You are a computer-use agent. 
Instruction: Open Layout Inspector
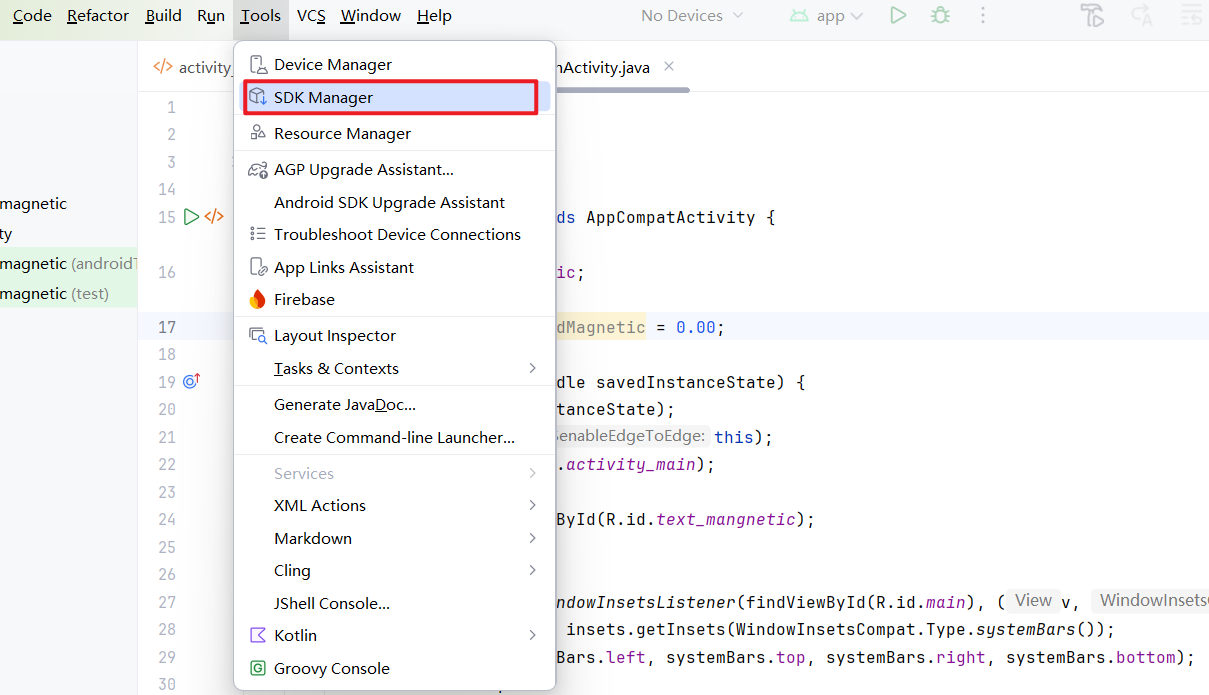394,336
